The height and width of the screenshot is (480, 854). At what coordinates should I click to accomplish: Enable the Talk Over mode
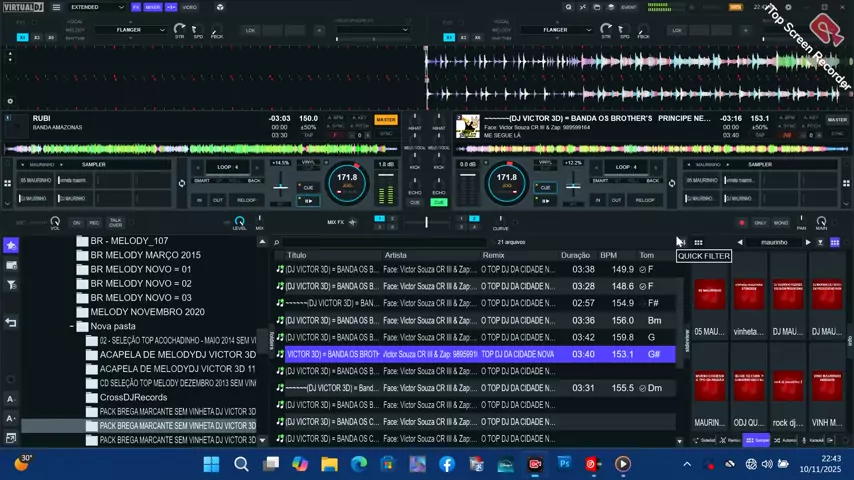(x=115, y=222)
